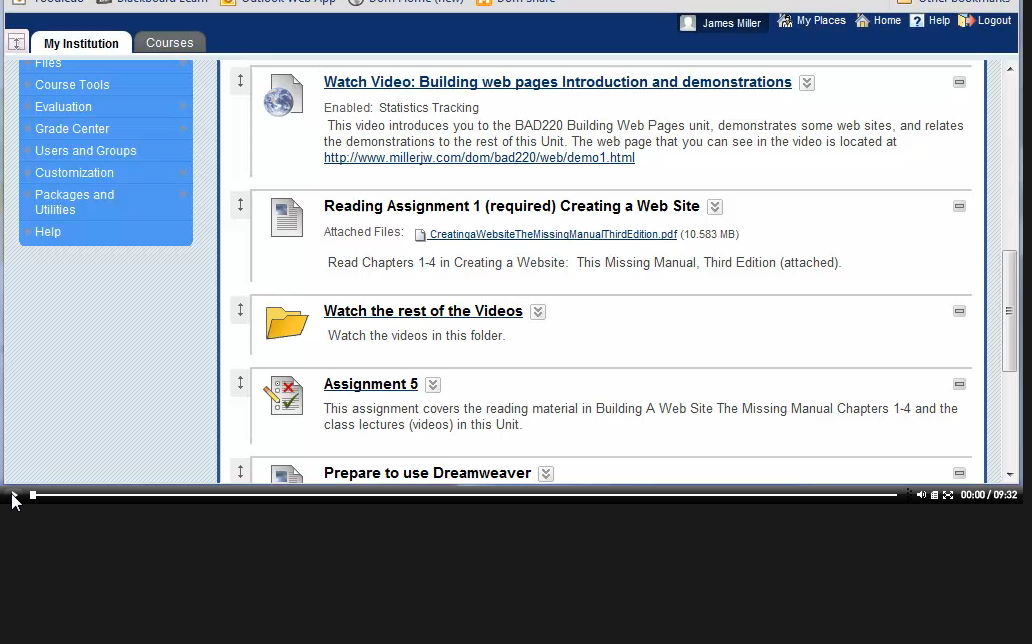Click the document icon for Reading Assignment 1
Screen dimensions: 1032x644
(x=286, y=217)
